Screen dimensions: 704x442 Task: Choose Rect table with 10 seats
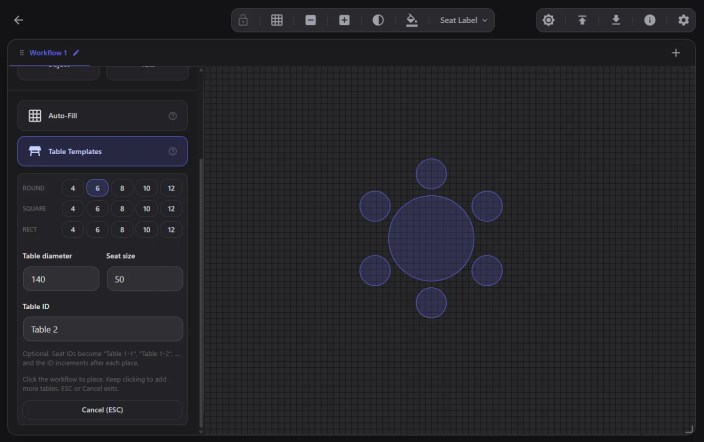[x=146, y=230]
